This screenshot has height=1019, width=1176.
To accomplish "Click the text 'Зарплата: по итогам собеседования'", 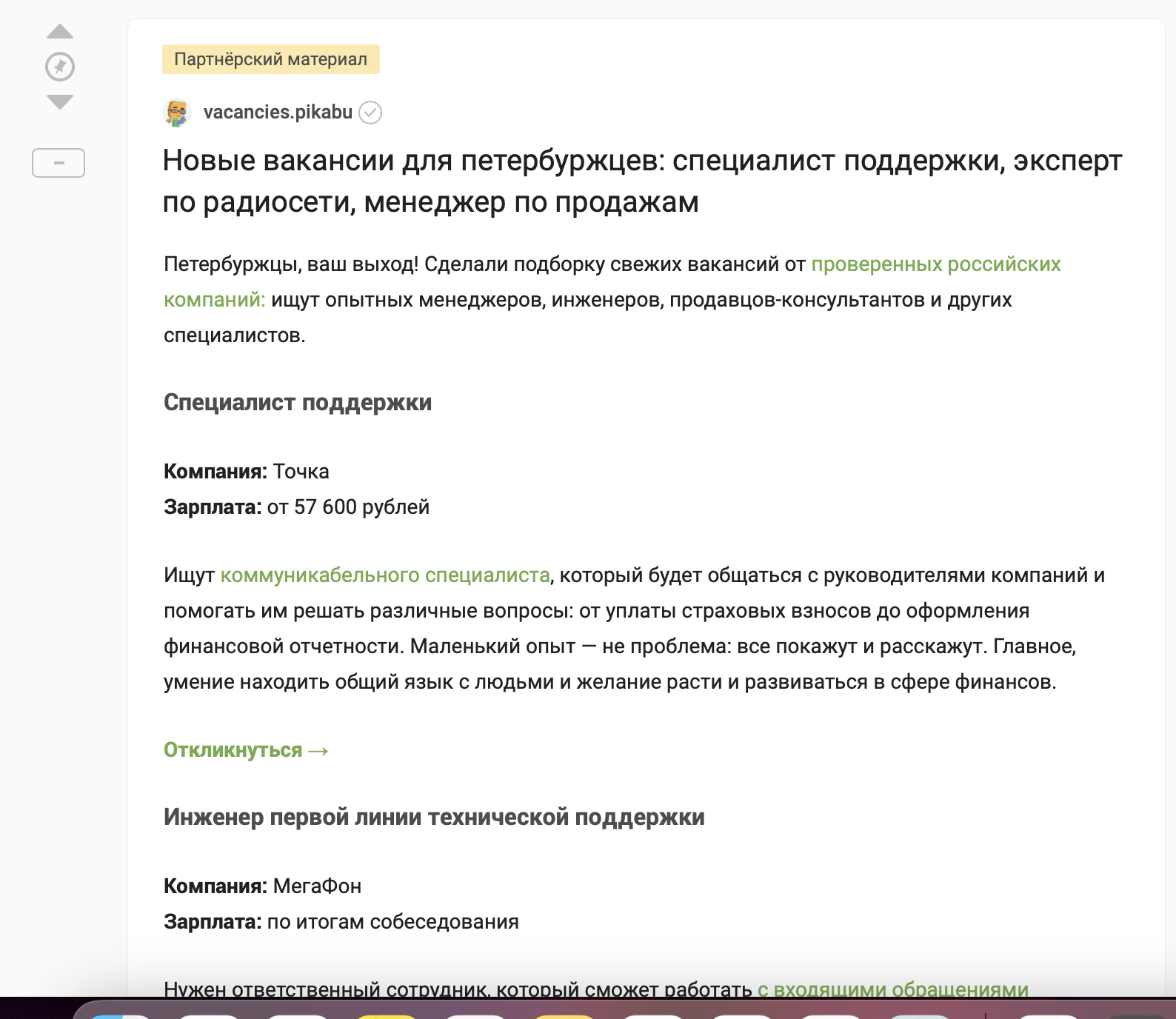I will pyautogui.click(x=341, y=922).
